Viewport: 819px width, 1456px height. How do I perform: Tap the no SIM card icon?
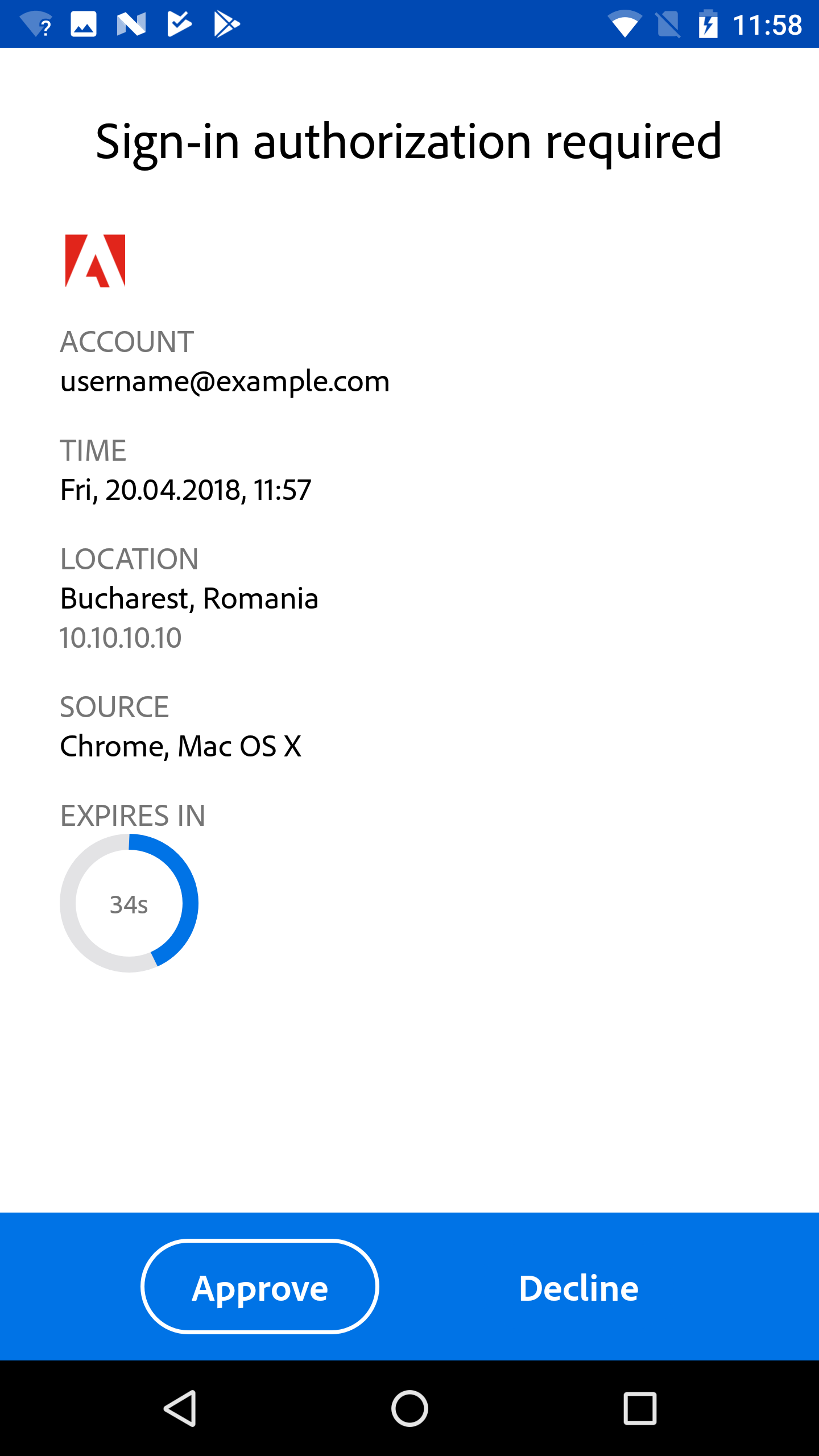coord(668,24)
